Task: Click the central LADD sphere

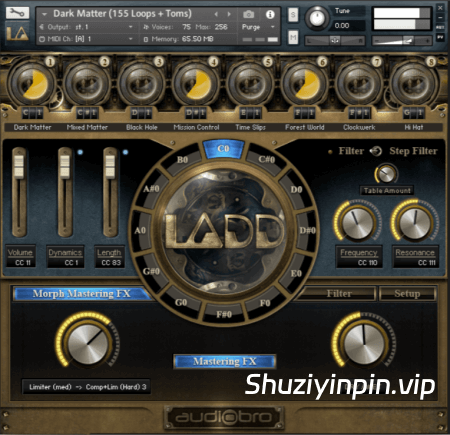Action: (x=224, y=230)
